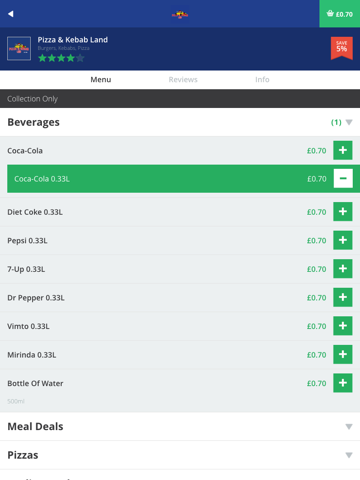This screenshot has width=360, height=480.
Task: Tap the £0.70 price of Diet Coke
Action: click(x=317, y=212)
